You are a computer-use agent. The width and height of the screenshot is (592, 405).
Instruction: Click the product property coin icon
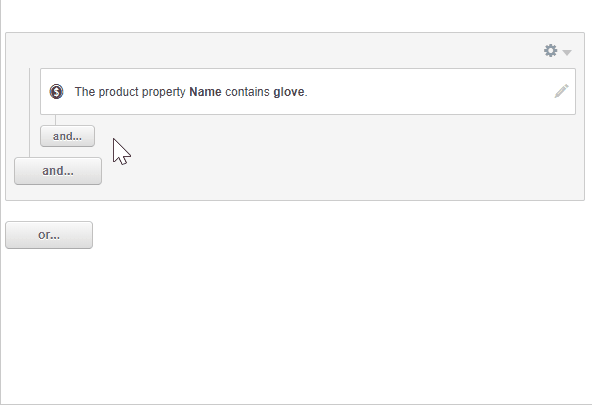[x=56, y=92]
